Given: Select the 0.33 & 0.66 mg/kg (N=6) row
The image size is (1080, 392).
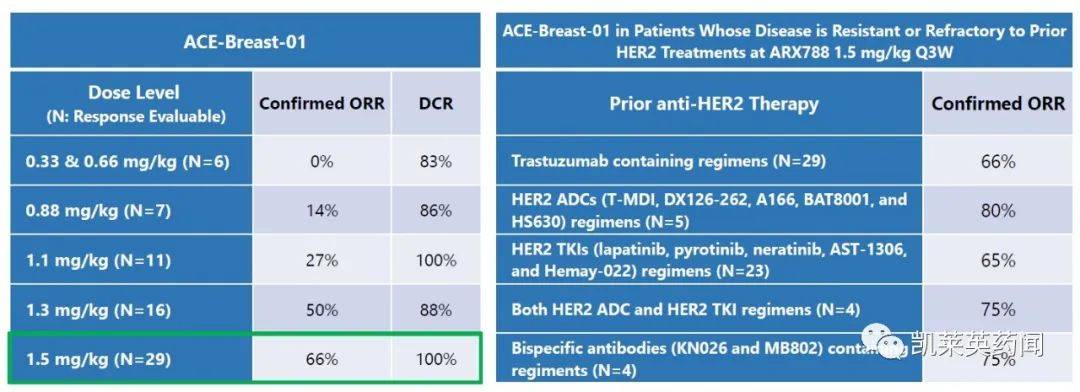Looking at the screenshot, I should click(245, 161).
